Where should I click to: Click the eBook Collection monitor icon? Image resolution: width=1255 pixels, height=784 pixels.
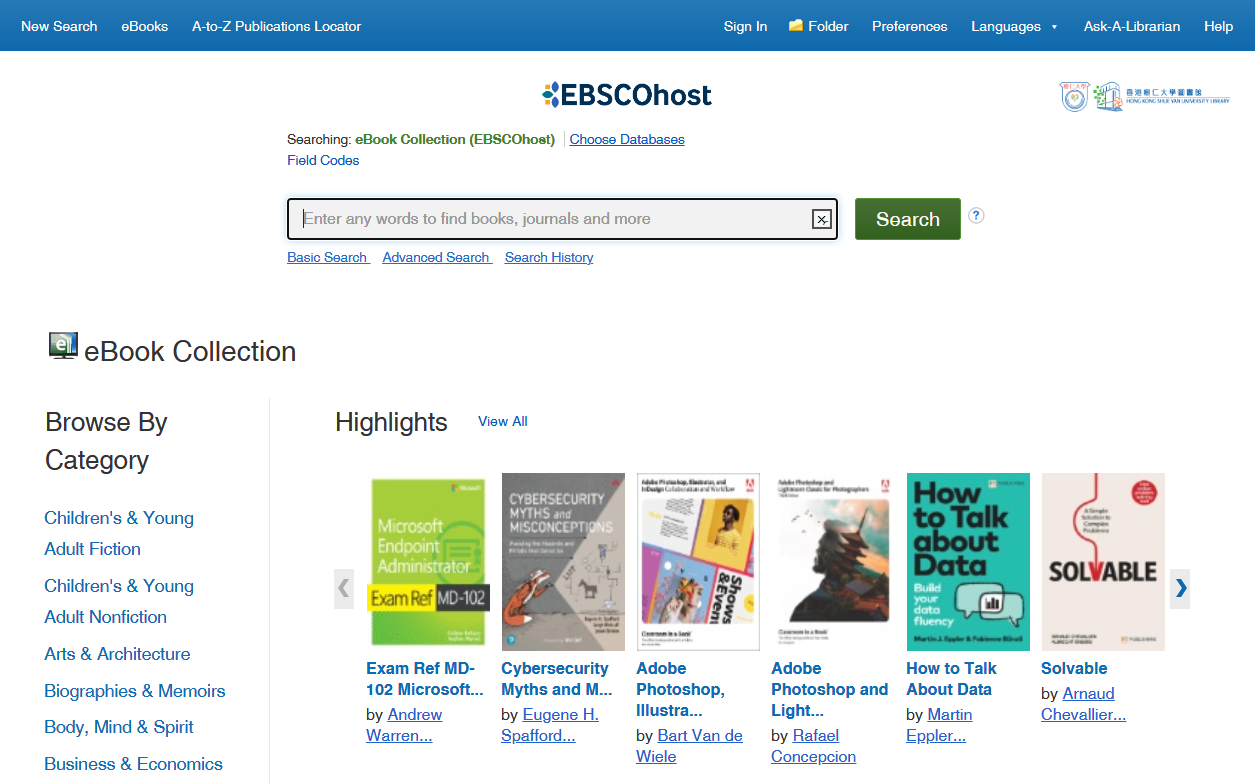pyautogui.click(x=63, y=346)
